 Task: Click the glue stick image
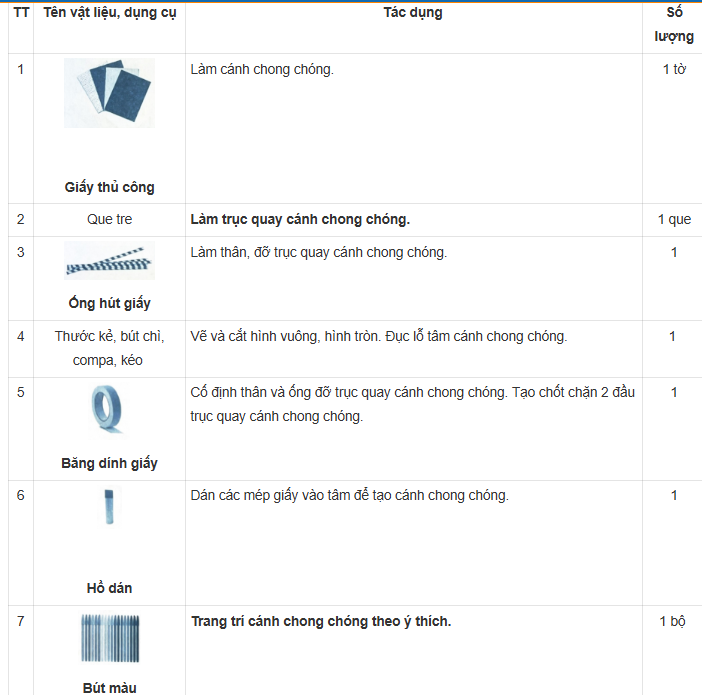[109, 508]
